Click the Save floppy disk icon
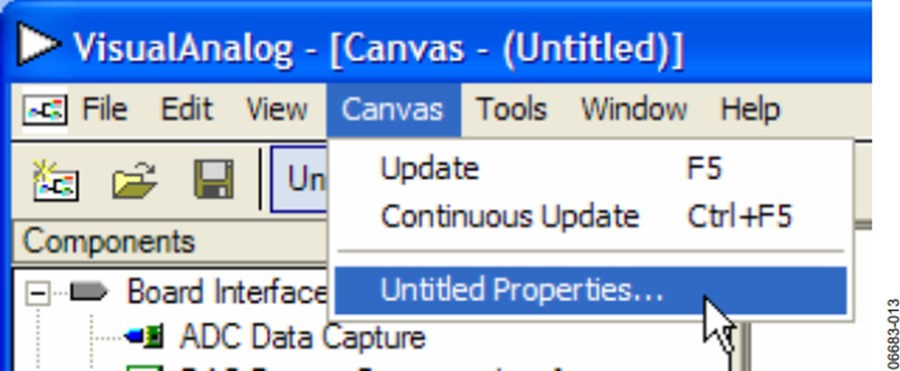The image size is (900, 371). tap(214, 180)
